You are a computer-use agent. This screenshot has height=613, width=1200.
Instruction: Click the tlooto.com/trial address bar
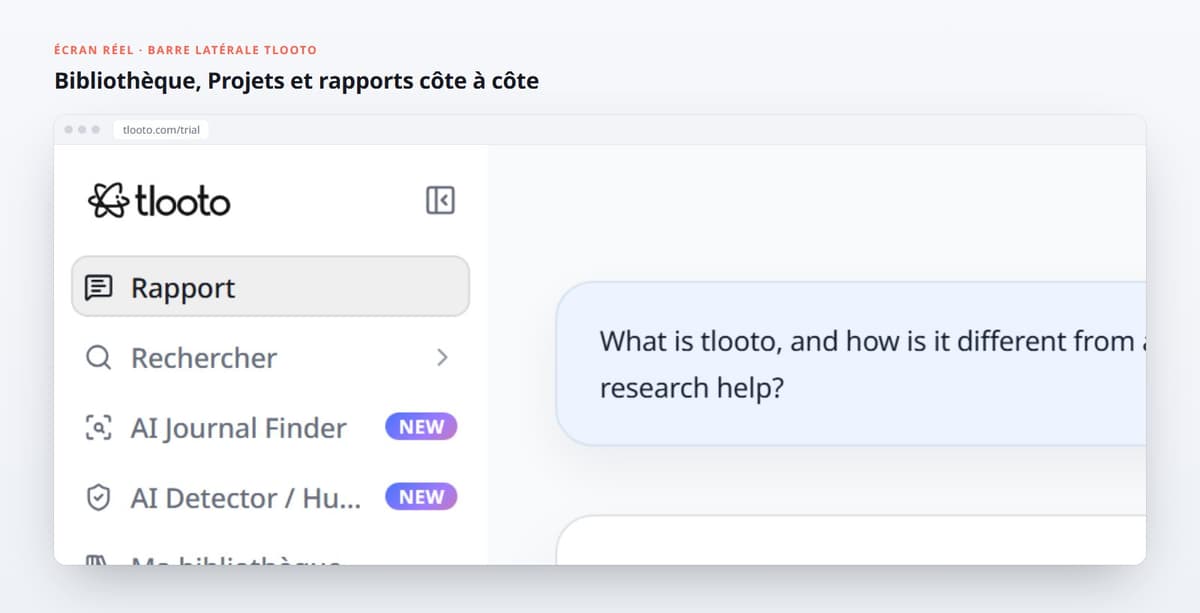pos(161,130)
